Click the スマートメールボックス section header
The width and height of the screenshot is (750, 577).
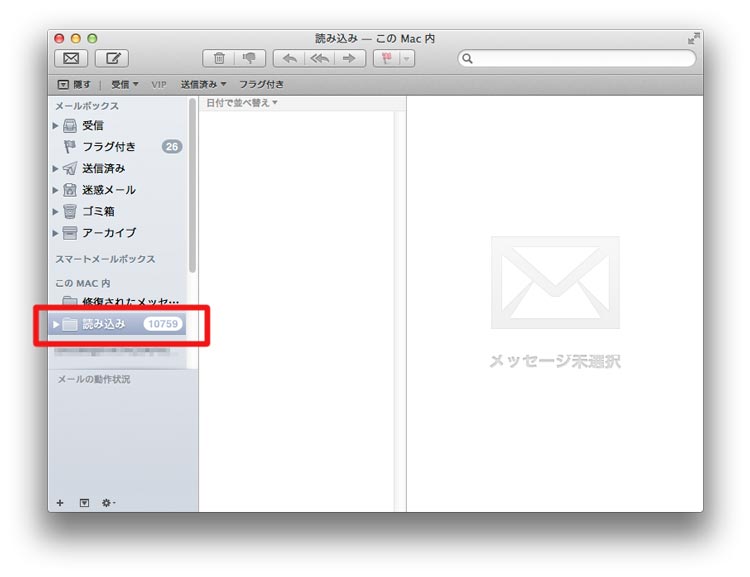click(x=105, y=259)
